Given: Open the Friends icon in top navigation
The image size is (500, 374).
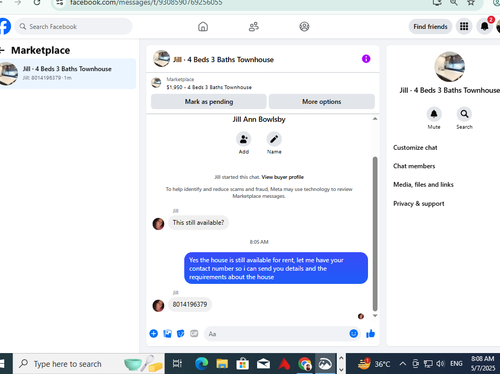Looking at the screenshot, I should 254,27.
